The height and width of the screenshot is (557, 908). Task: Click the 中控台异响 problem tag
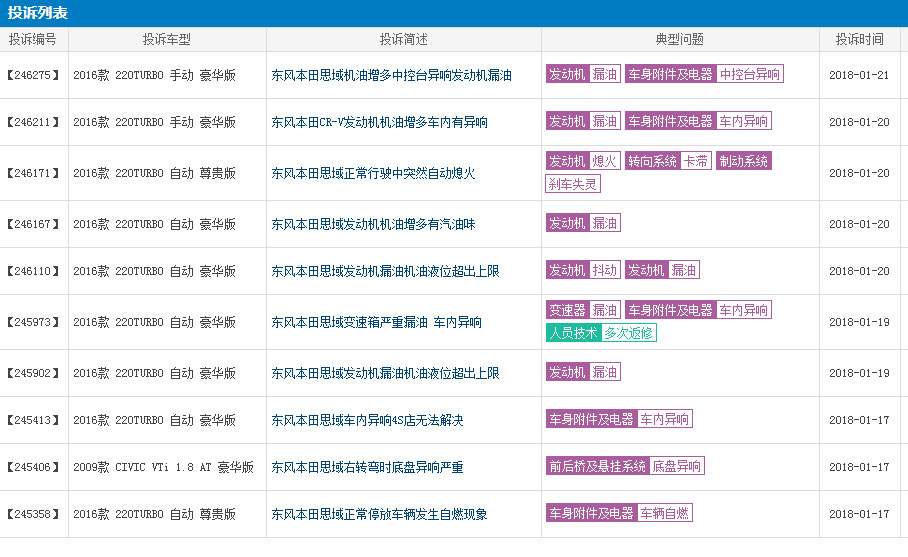tap(750, 74)
